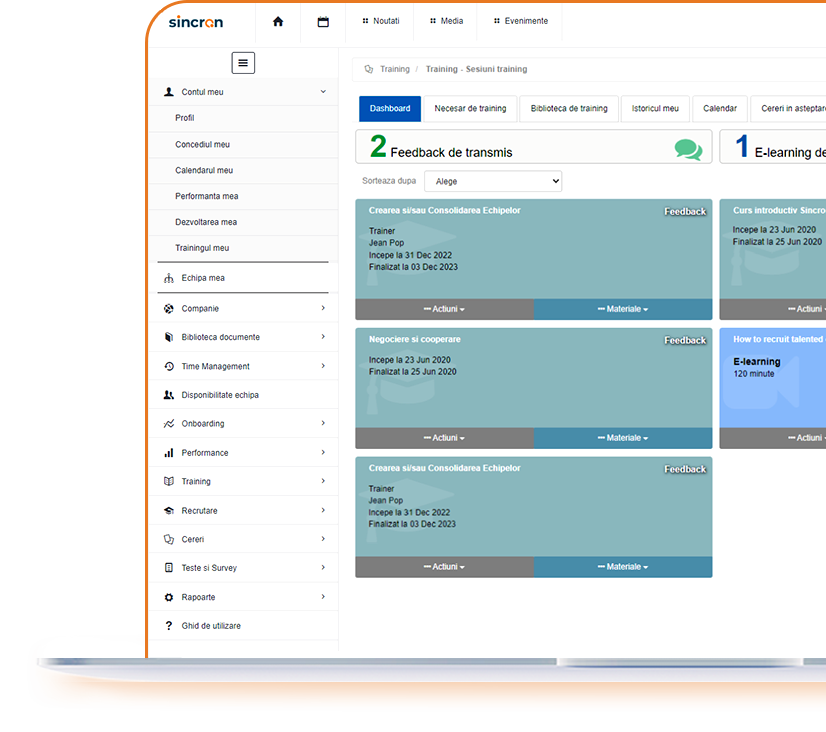826x732 pixels.
Task: Open the Alege sorting dropdown
Action: click(x=492, y=181)
